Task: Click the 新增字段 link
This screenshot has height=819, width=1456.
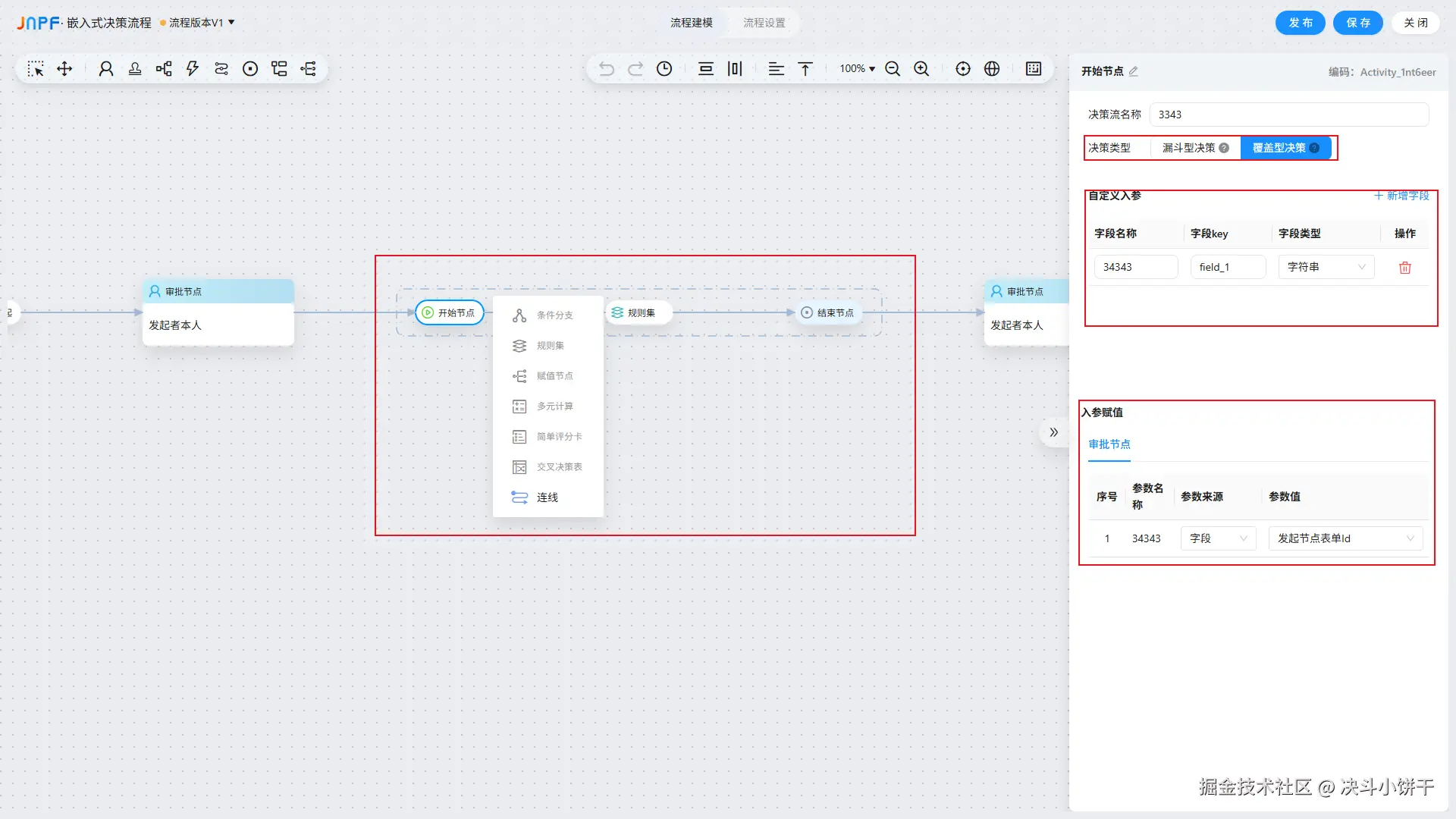Action: pyautogui.click(x=1401, y=196)
